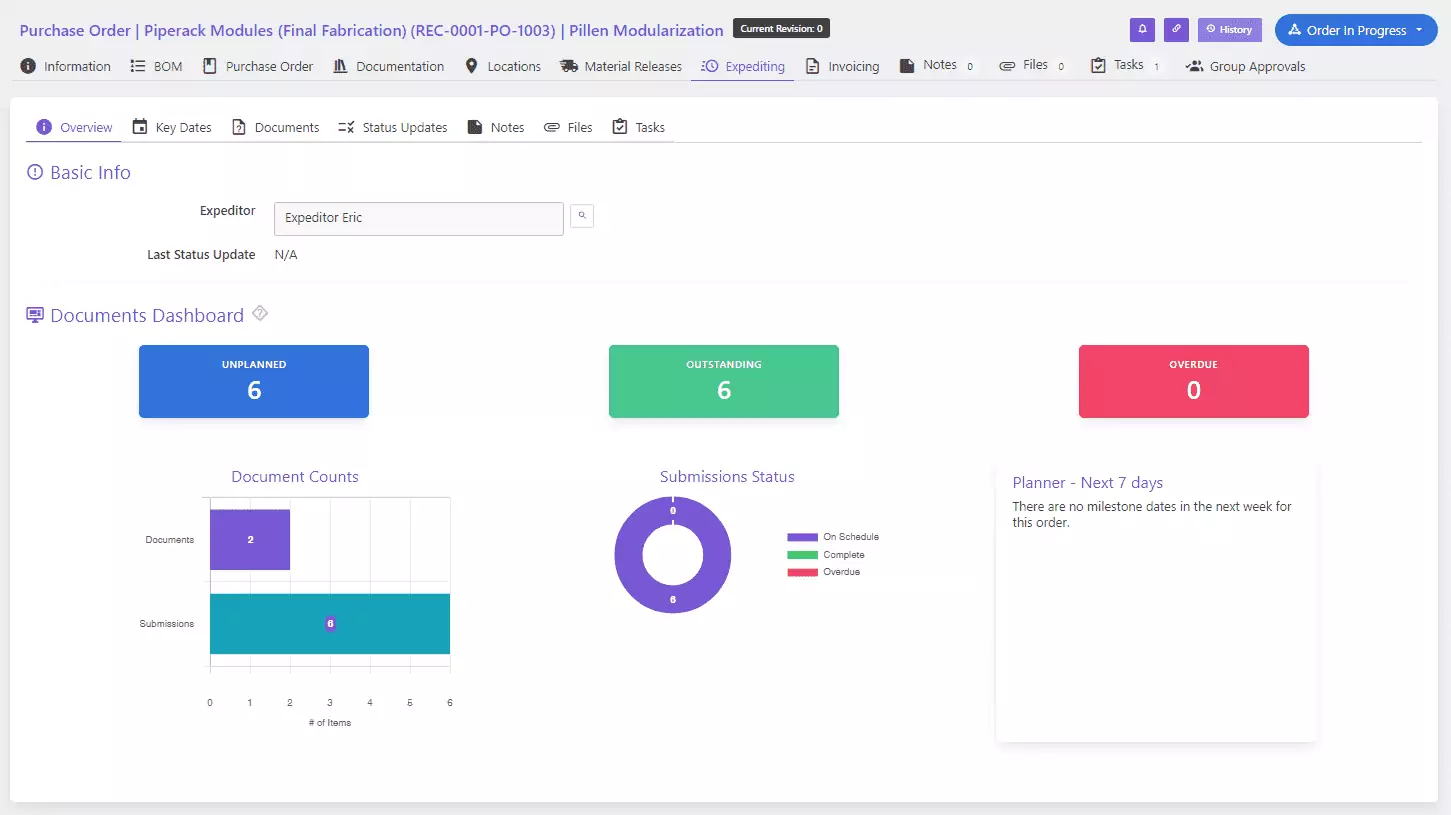Click the Locations map pin icon

471,66
